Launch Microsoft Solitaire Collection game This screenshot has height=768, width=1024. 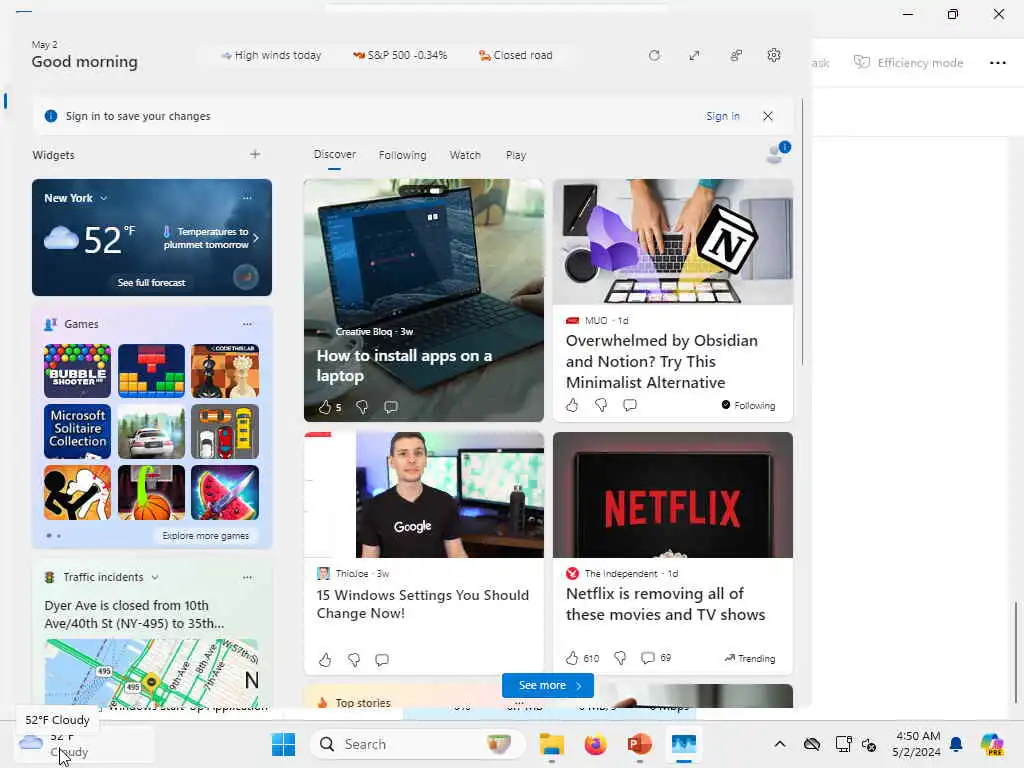click(77, 431)
